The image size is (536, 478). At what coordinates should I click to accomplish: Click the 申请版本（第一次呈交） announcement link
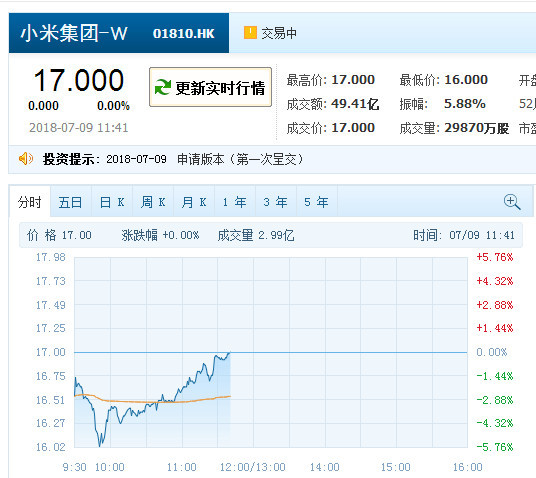click(240, 159)
